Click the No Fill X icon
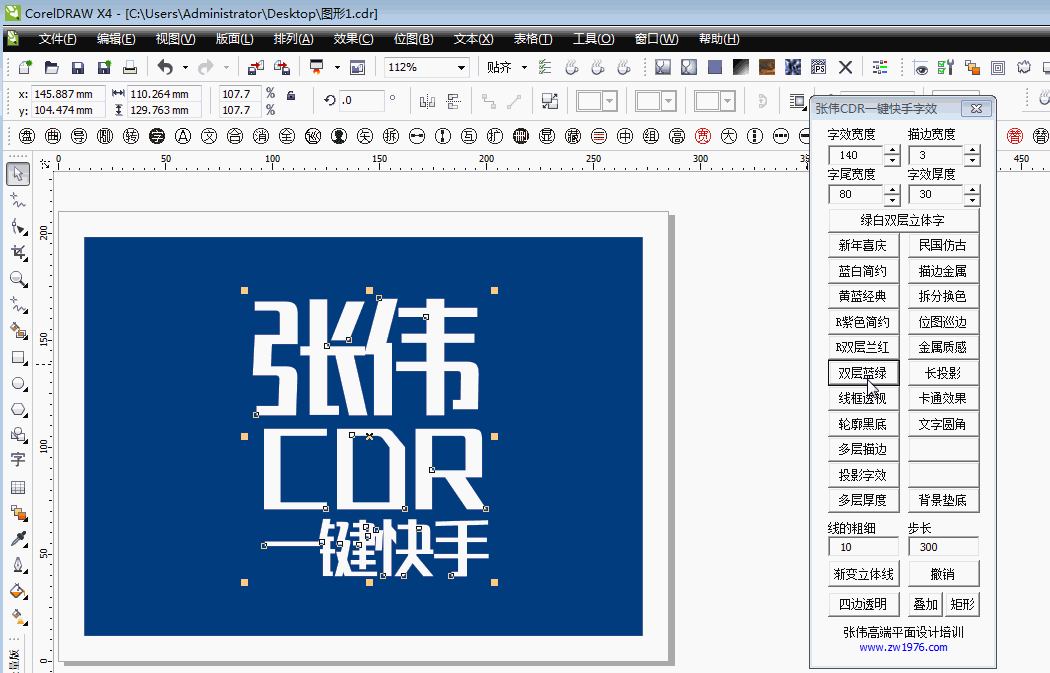This screenshot has height=673, width=1050. (x=846, y=67)
